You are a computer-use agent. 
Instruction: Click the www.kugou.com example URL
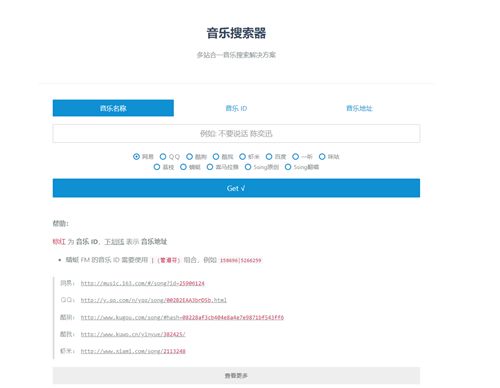182,317
